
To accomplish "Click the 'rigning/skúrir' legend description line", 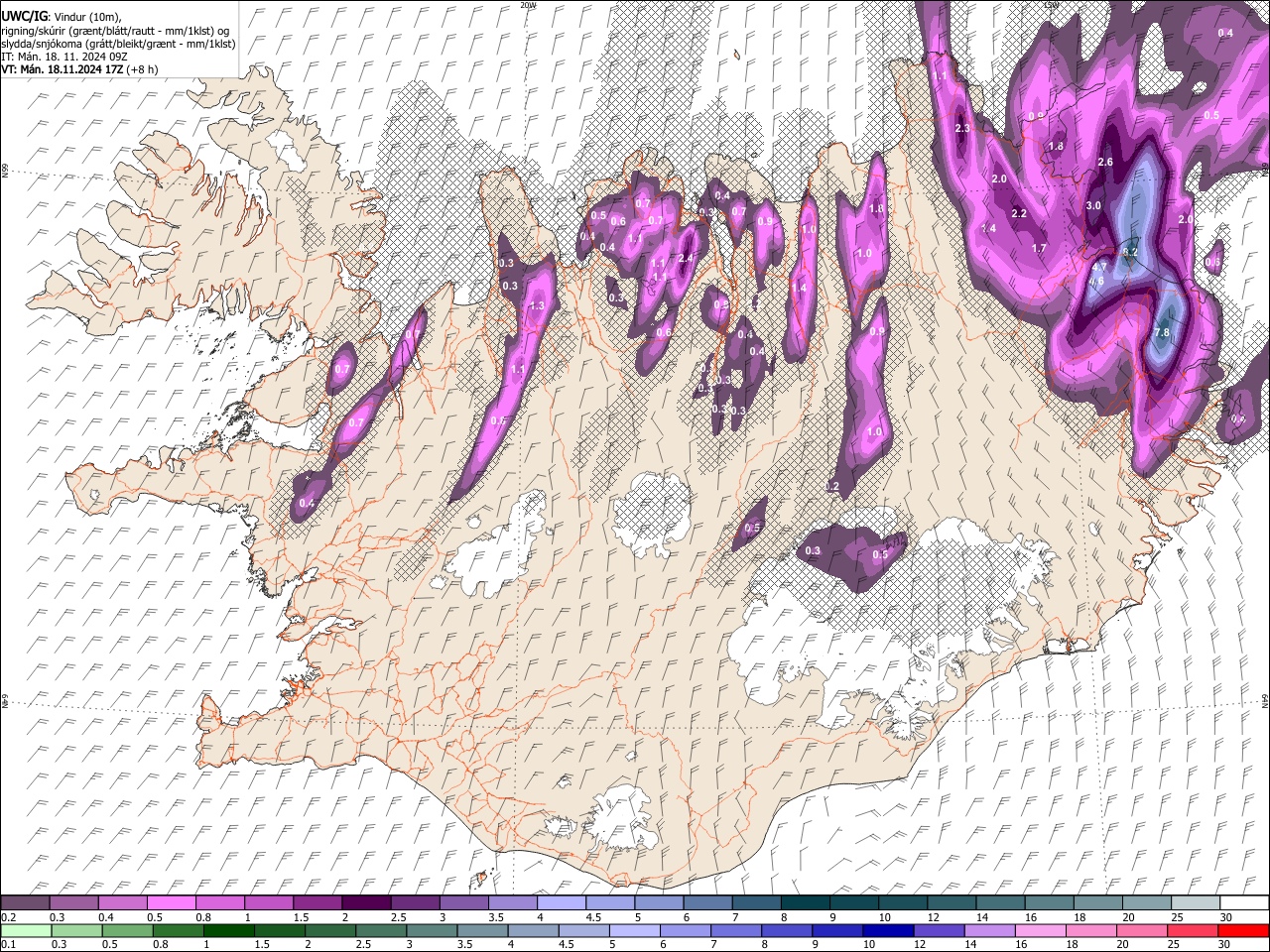I will (115, 31).
